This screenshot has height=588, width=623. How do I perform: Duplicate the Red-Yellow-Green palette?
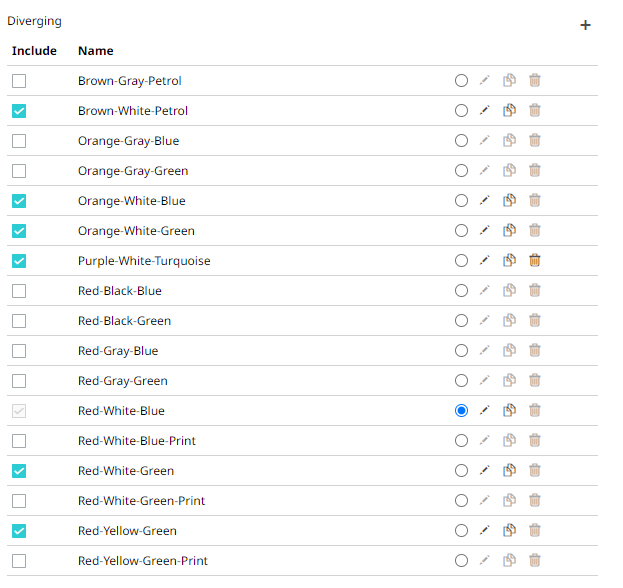click(509, 530)
